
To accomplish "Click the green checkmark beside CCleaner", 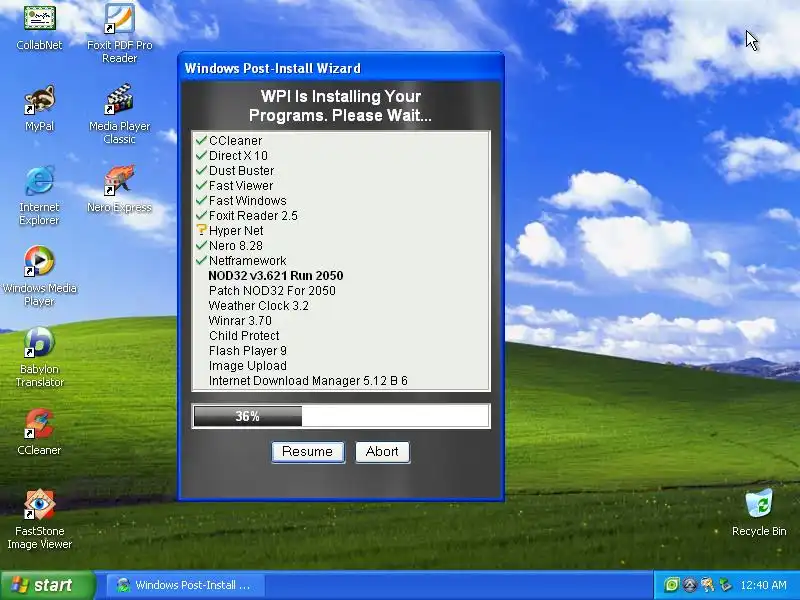I will 201,140.
